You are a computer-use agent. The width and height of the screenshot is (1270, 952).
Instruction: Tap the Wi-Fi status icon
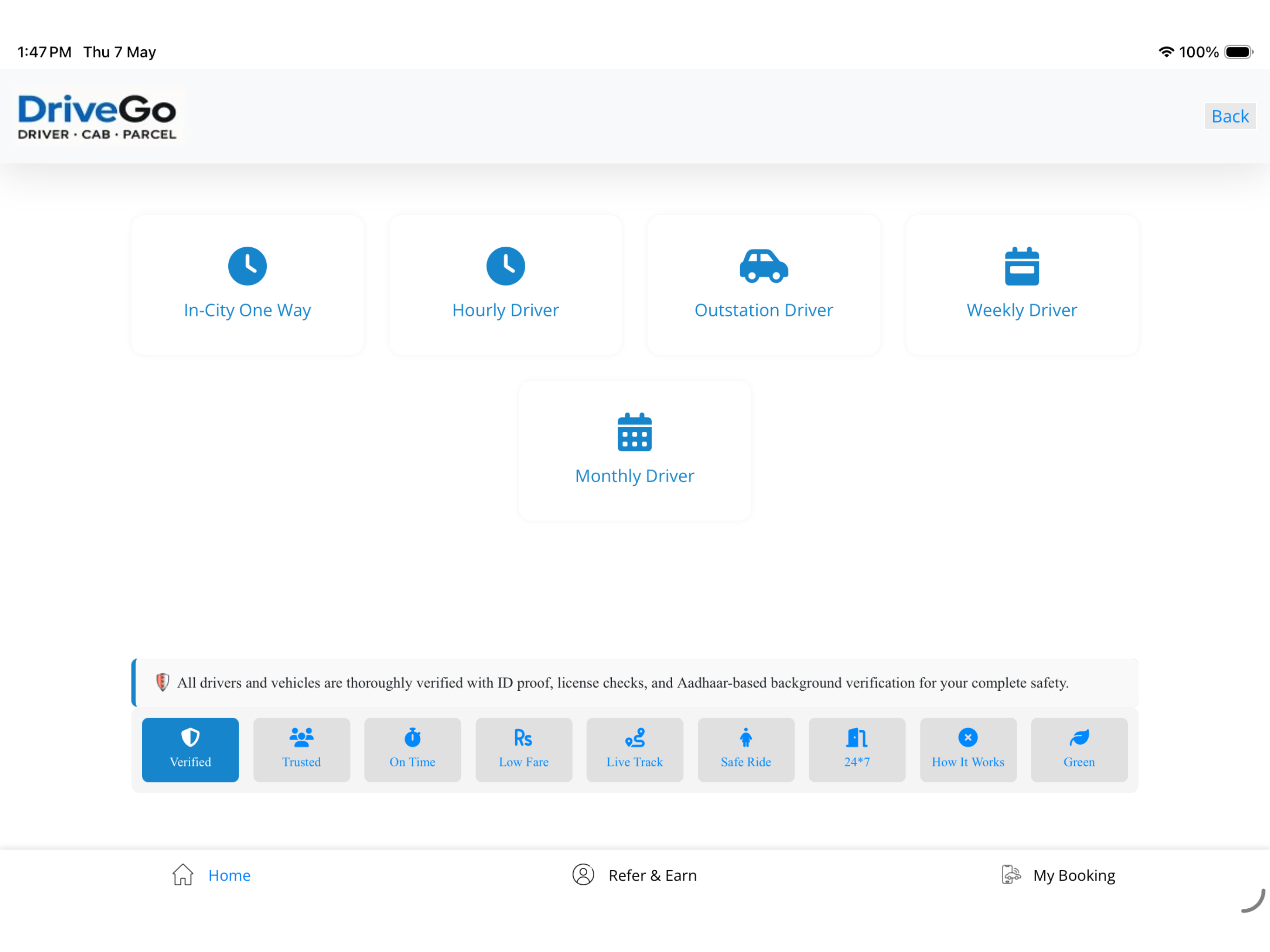pyautogui.click(x=1165, y=52)
